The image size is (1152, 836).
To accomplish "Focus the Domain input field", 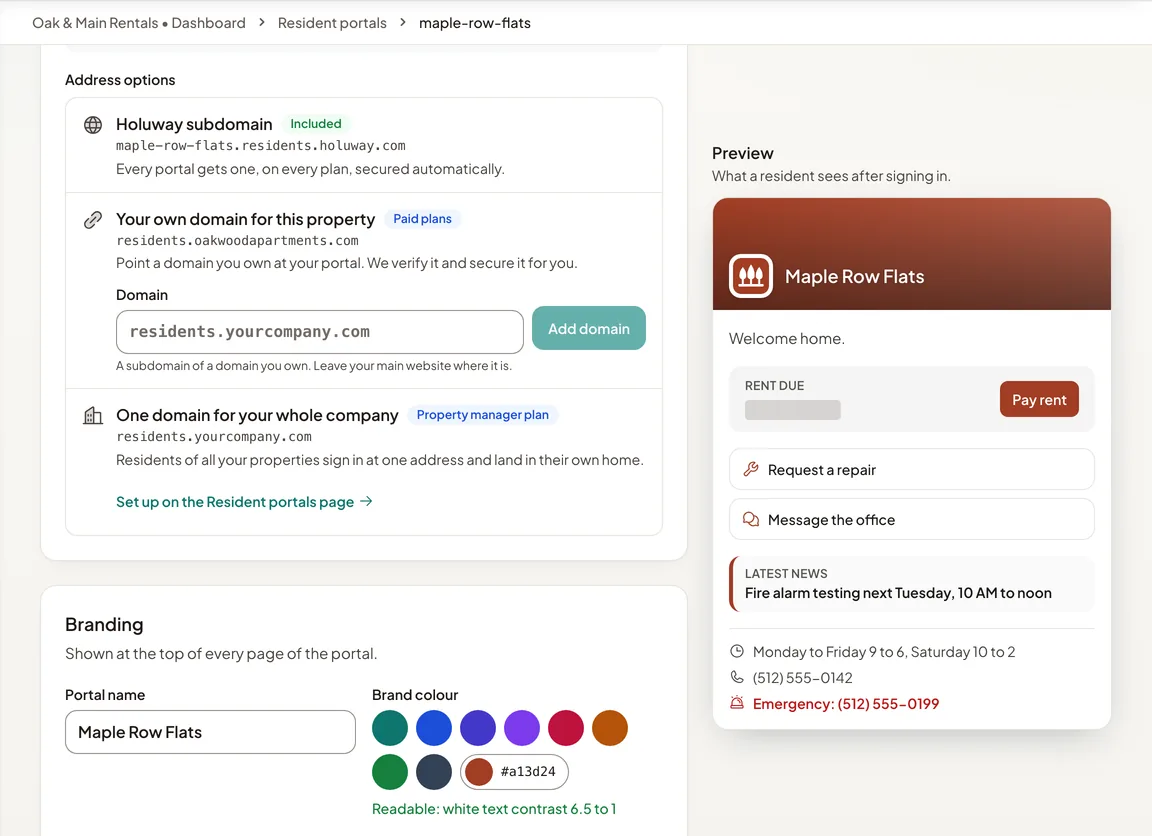I will pyautogui.click(x=320, y=332).
